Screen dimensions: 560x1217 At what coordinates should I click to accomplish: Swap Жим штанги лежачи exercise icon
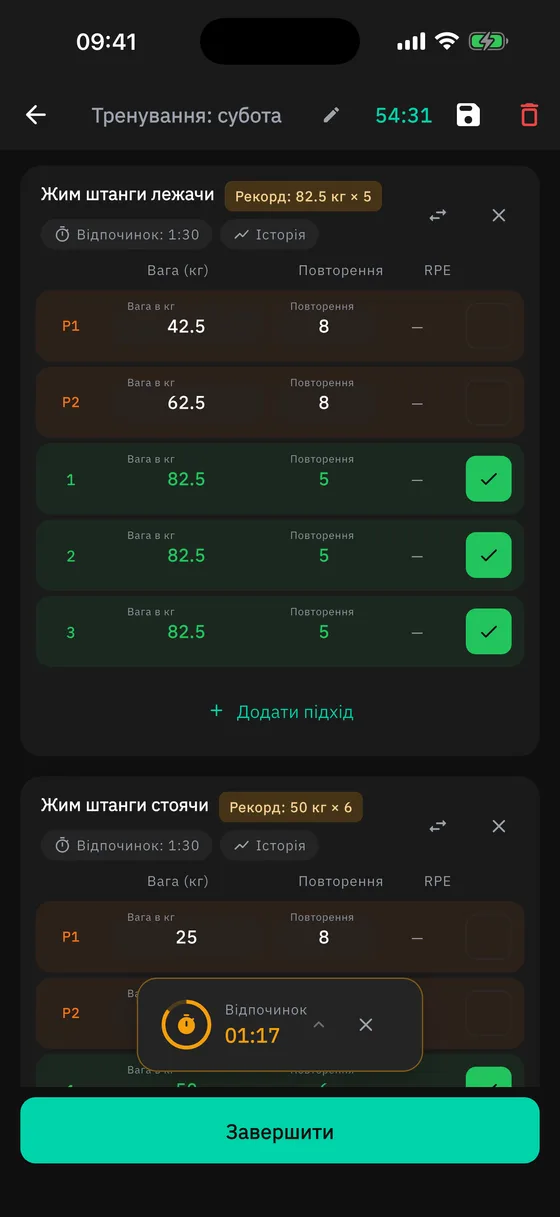pos(438,215)
